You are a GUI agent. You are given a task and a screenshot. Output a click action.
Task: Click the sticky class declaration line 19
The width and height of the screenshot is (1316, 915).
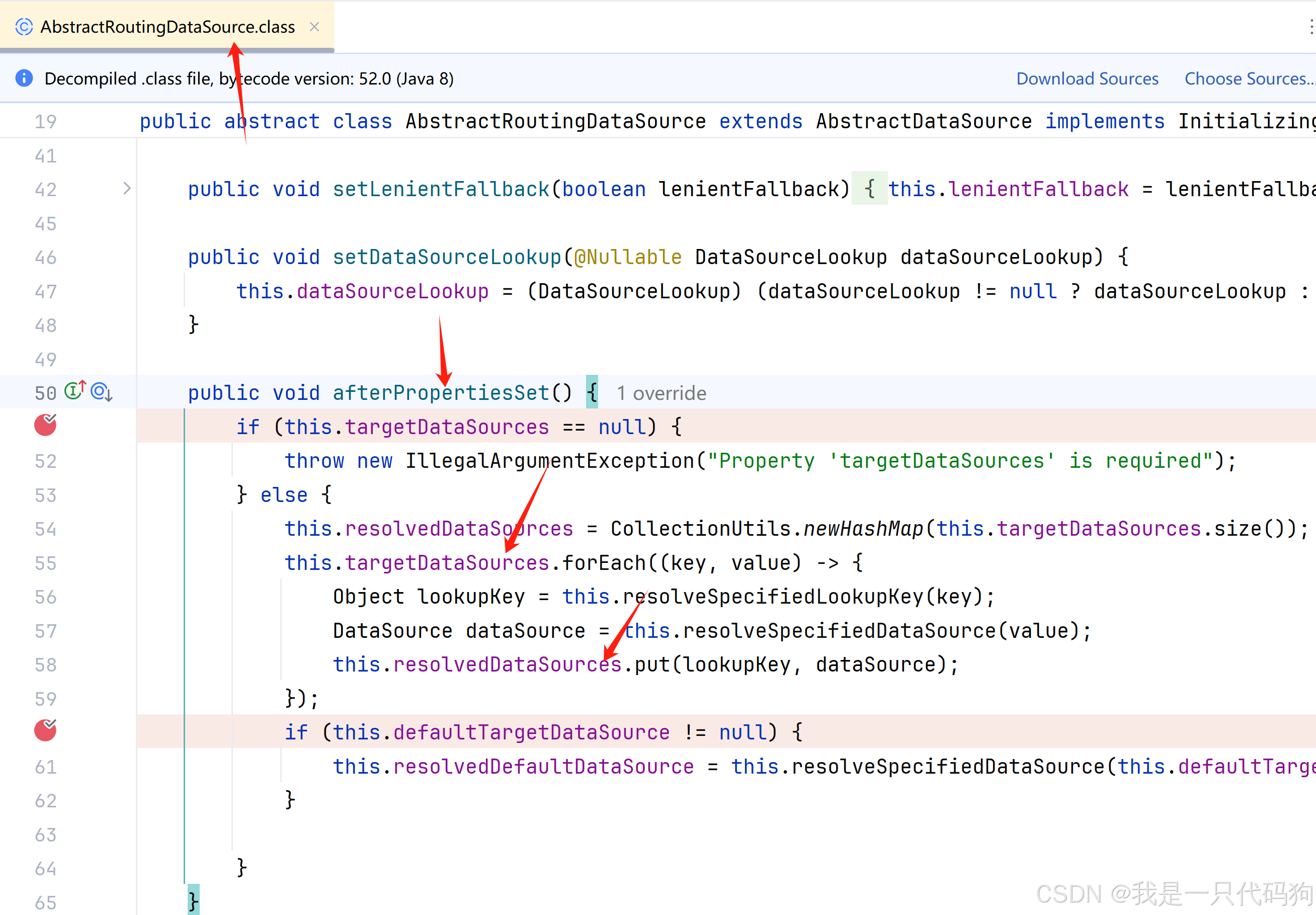pyautogui.click(x=555, y=122)
